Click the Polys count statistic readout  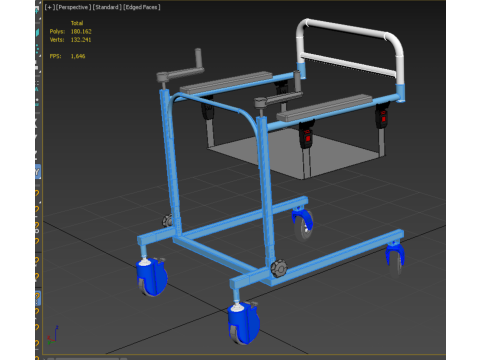[70, 31]
